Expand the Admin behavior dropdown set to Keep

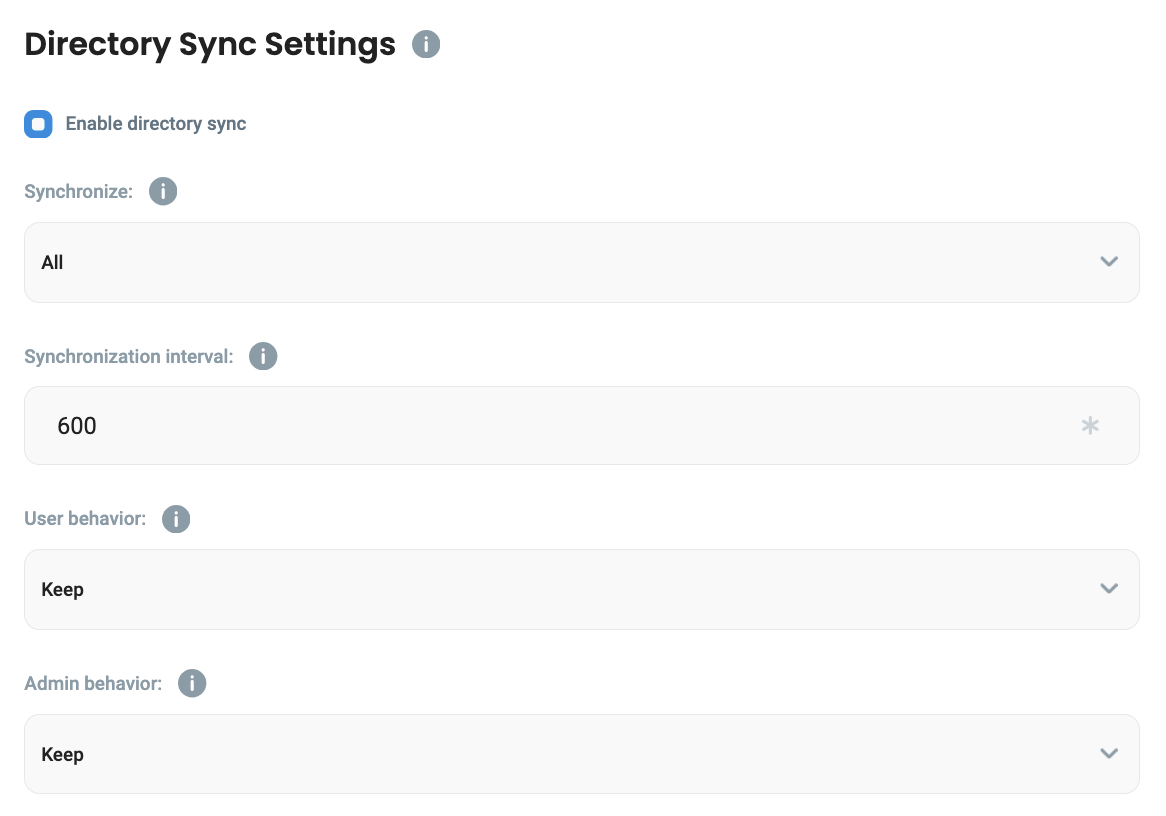pos(560,754)
